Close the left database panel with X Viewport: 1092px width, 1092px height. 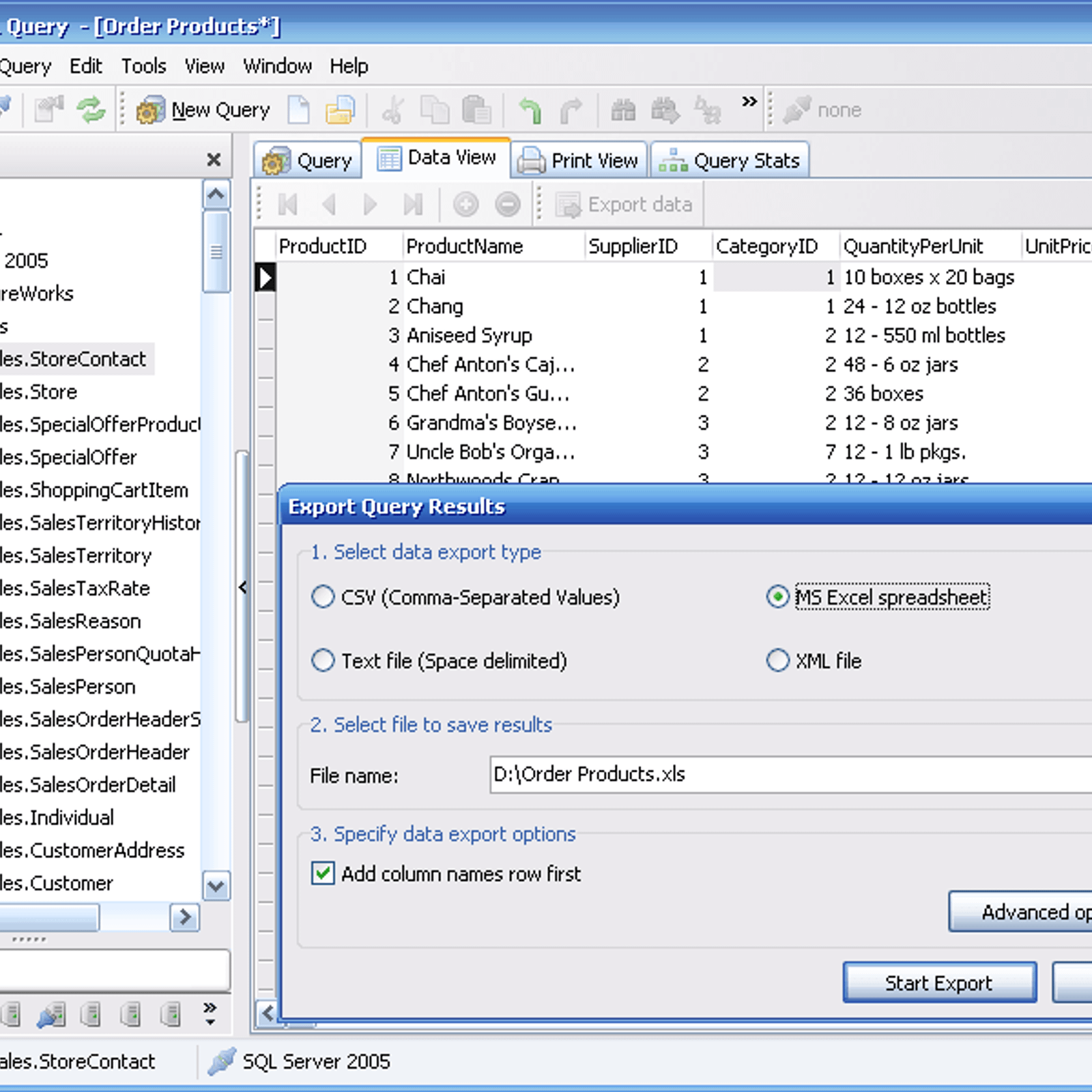[x=214, y=159]
